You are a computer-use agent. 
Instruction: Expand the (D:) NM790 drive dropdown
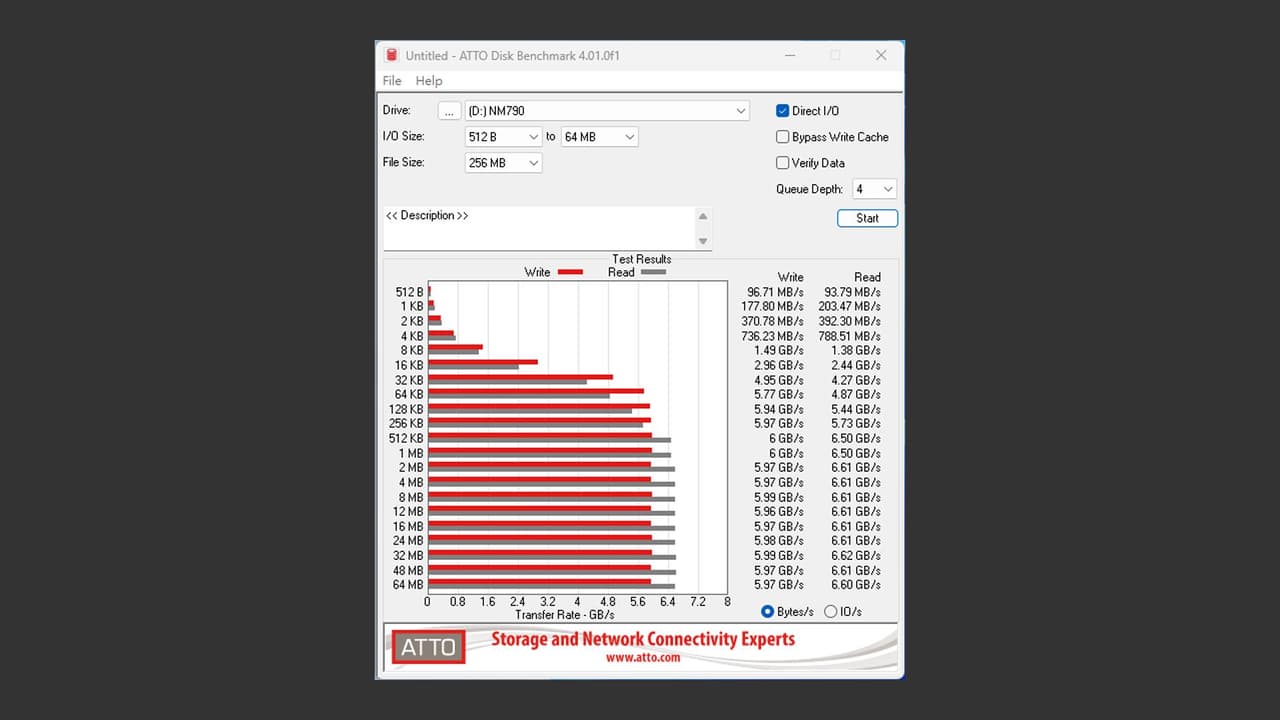coord(741,111)
